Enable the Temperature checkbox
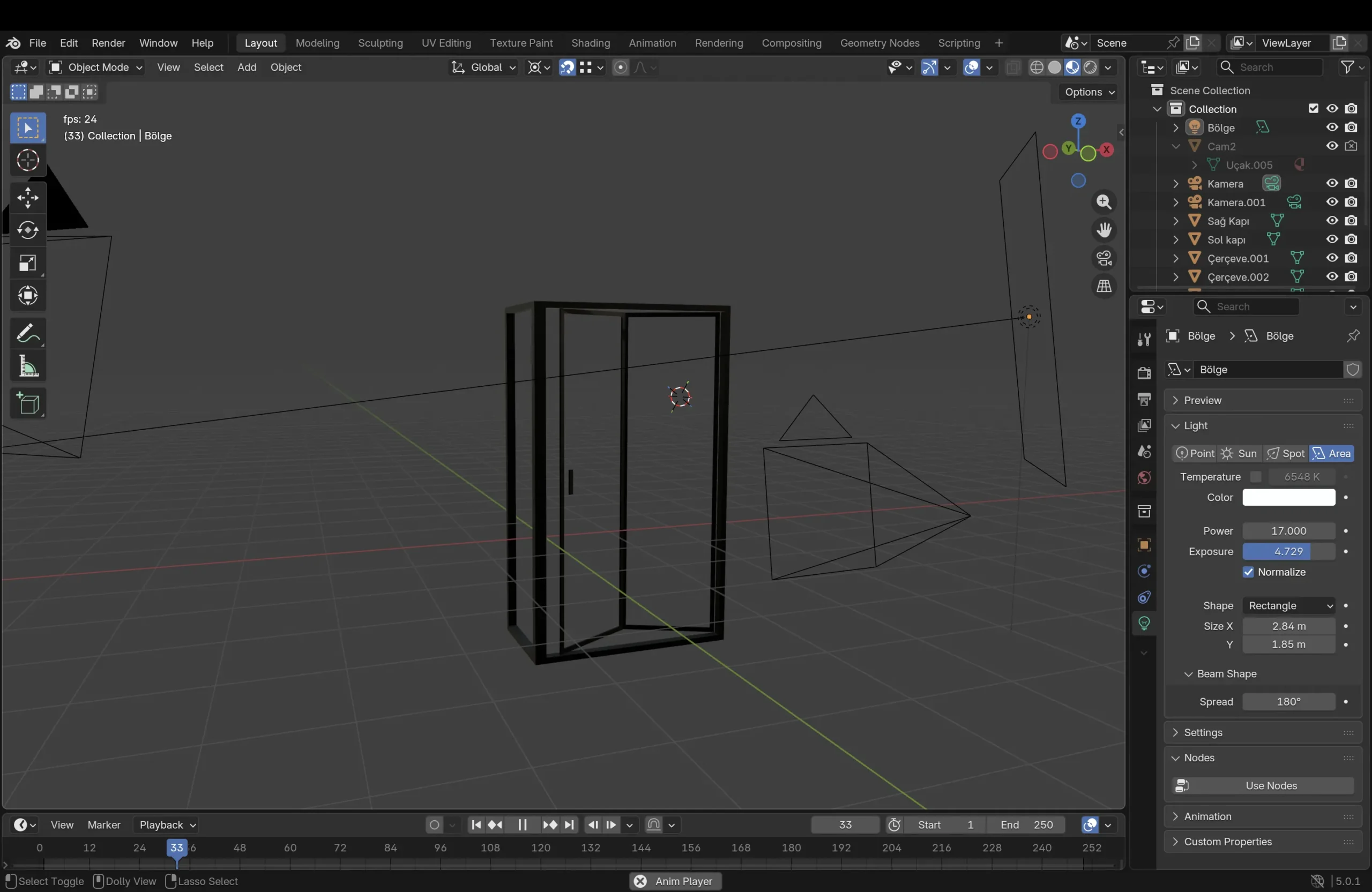 click(x=1256, y=477)
